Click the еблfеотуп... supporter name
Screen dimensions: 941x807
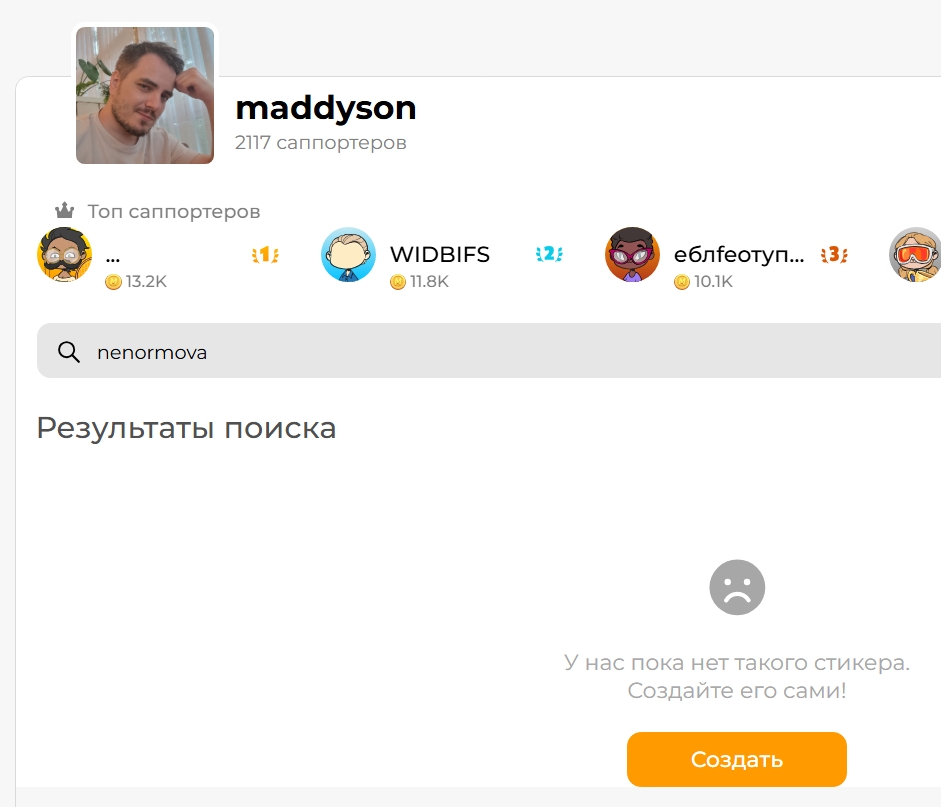tap(739, 255)
